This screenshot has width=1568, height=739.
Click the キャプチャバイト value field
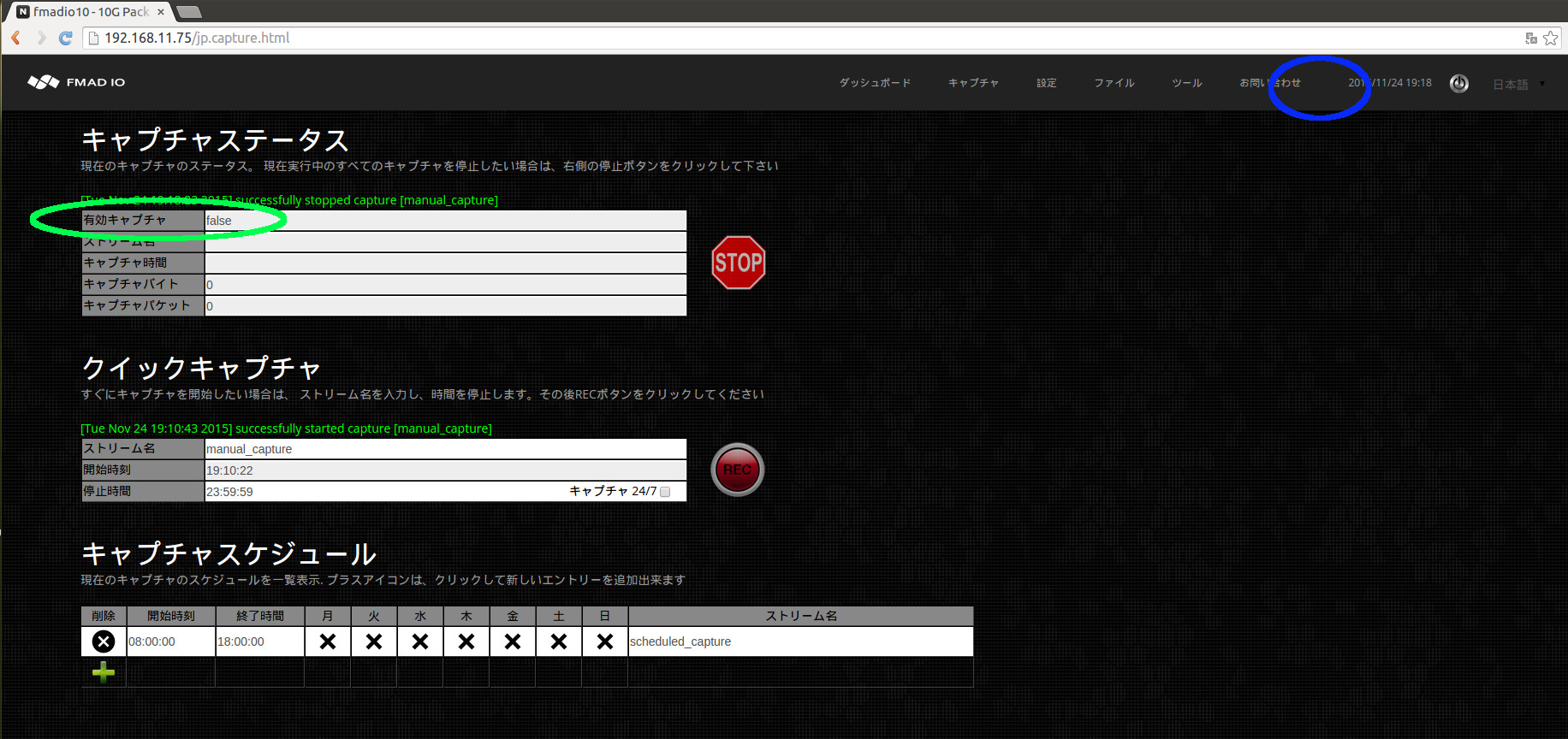(x=446, y=285)
